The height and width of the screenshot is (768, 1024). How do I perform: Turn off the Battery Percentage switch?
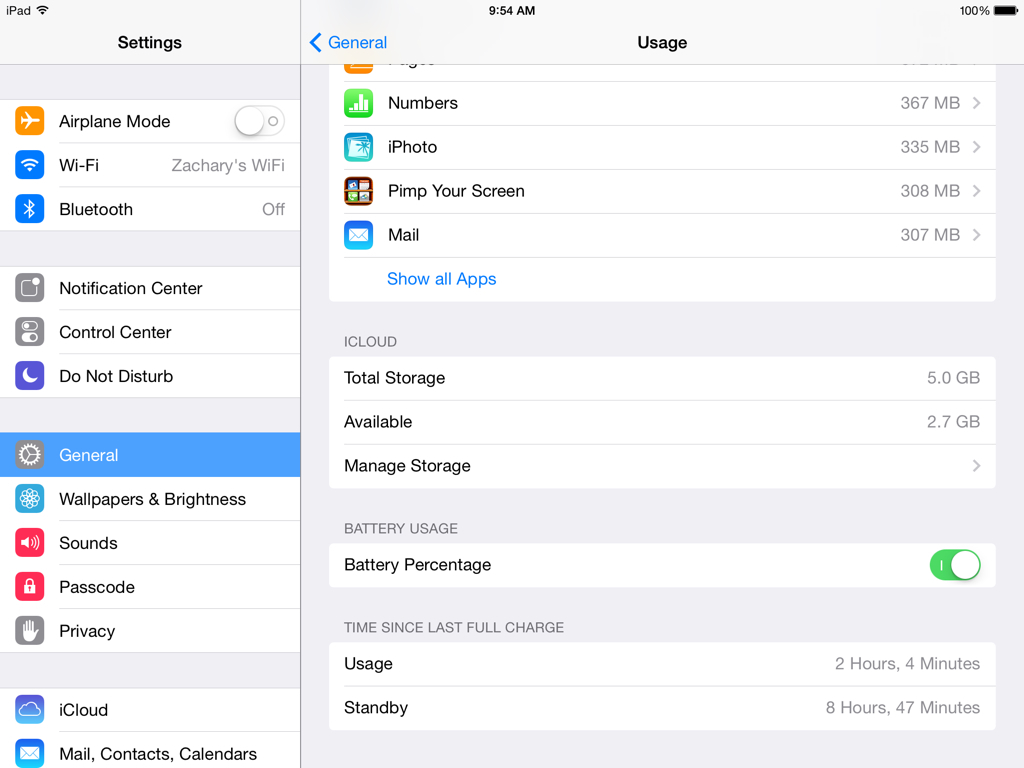pos(955,565)
